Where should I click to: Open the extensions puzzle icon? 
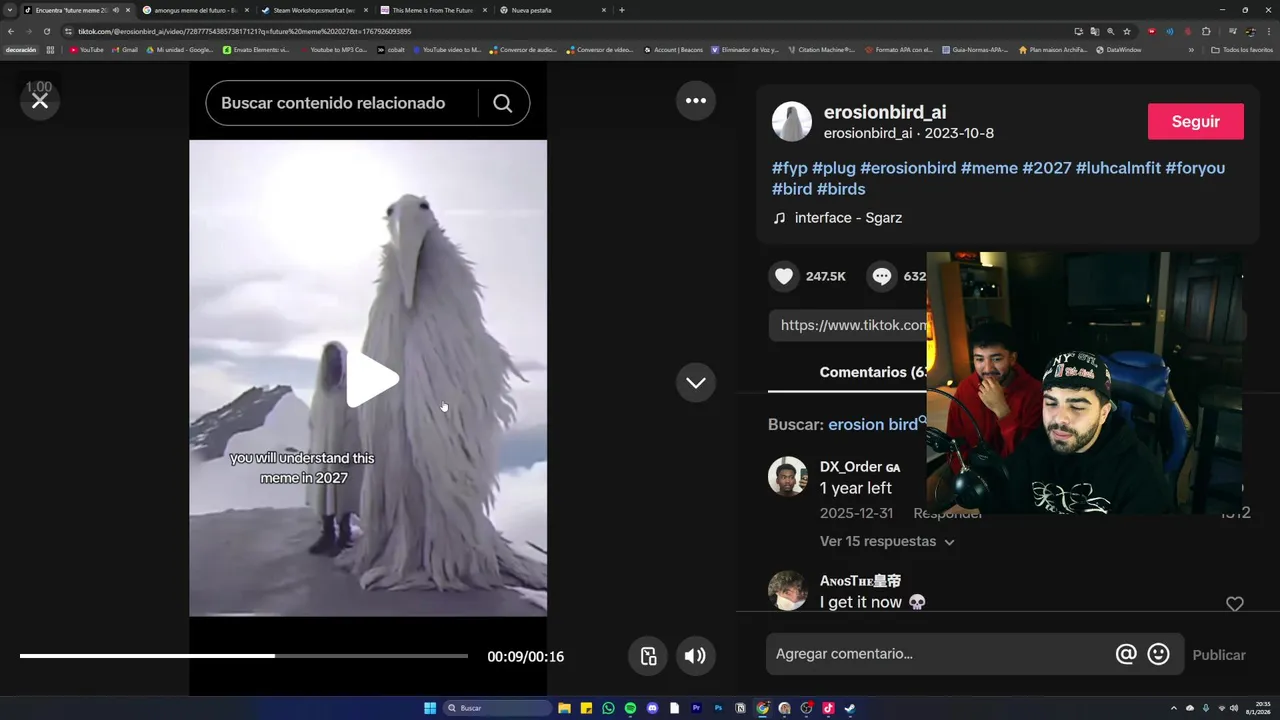tap(1206, 31)
